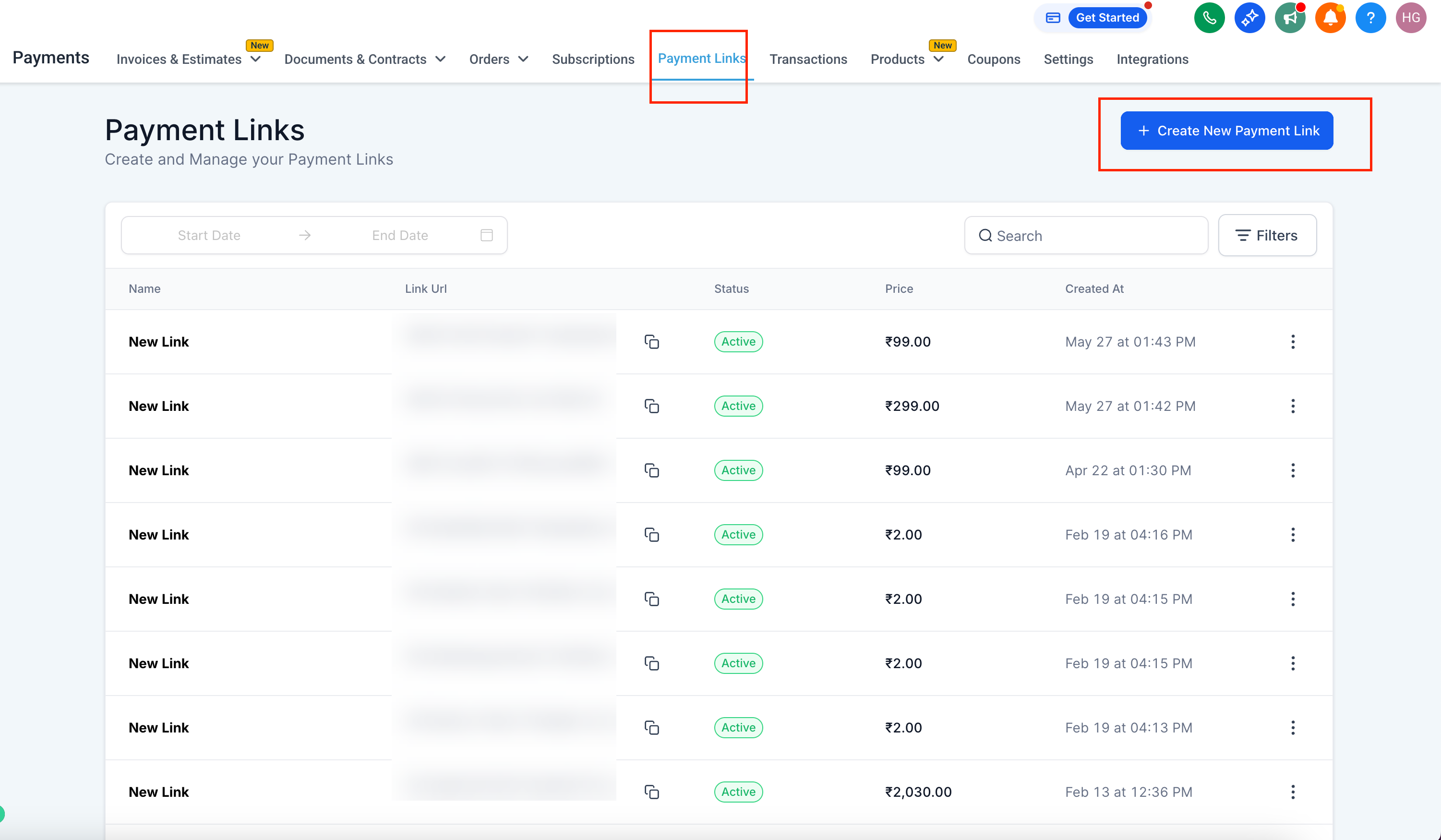This screenshot has height=840, width=1441.
Task: Open the Filters button
Action: coord(1267,236)
